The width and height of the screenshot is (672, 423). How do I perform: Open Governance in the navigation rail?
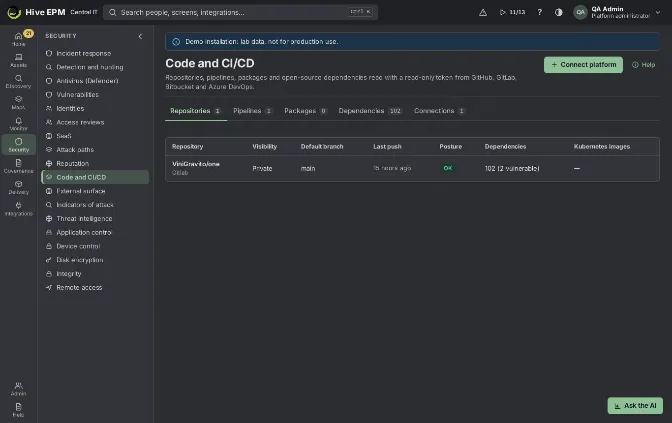[x=18, y=166]
